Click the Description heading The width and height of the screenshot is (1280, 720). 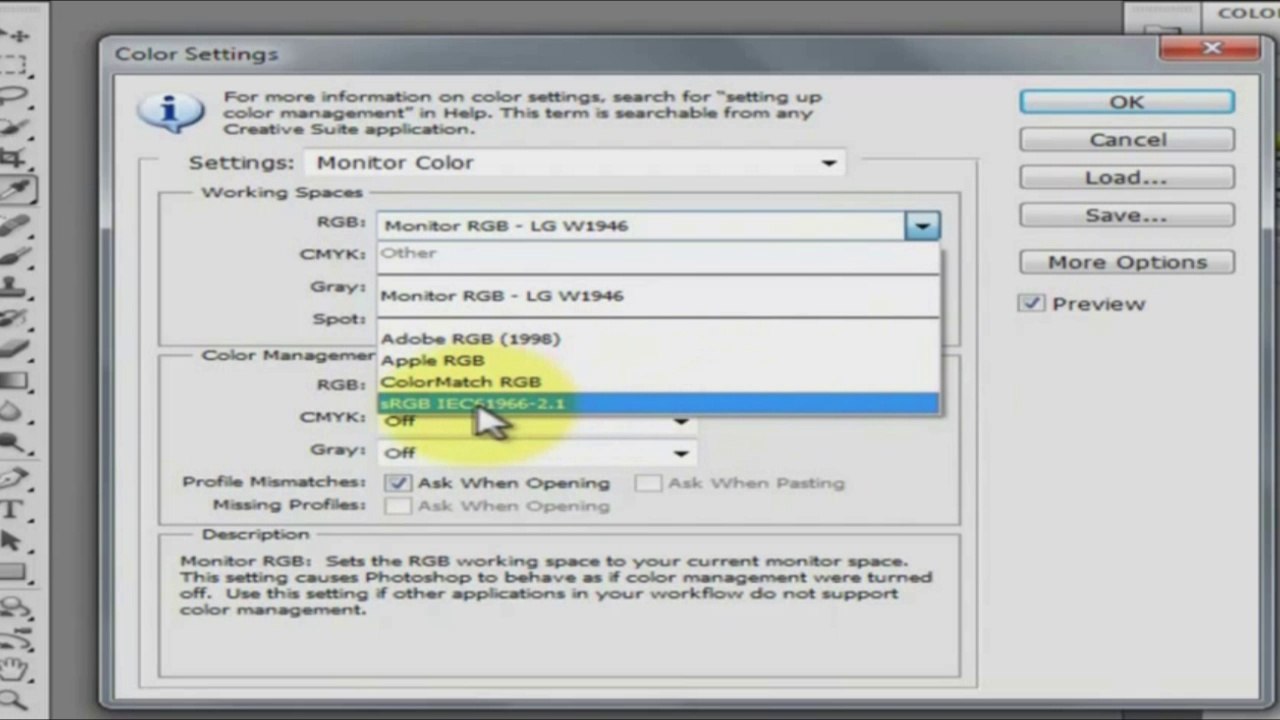tap(255, 534)
